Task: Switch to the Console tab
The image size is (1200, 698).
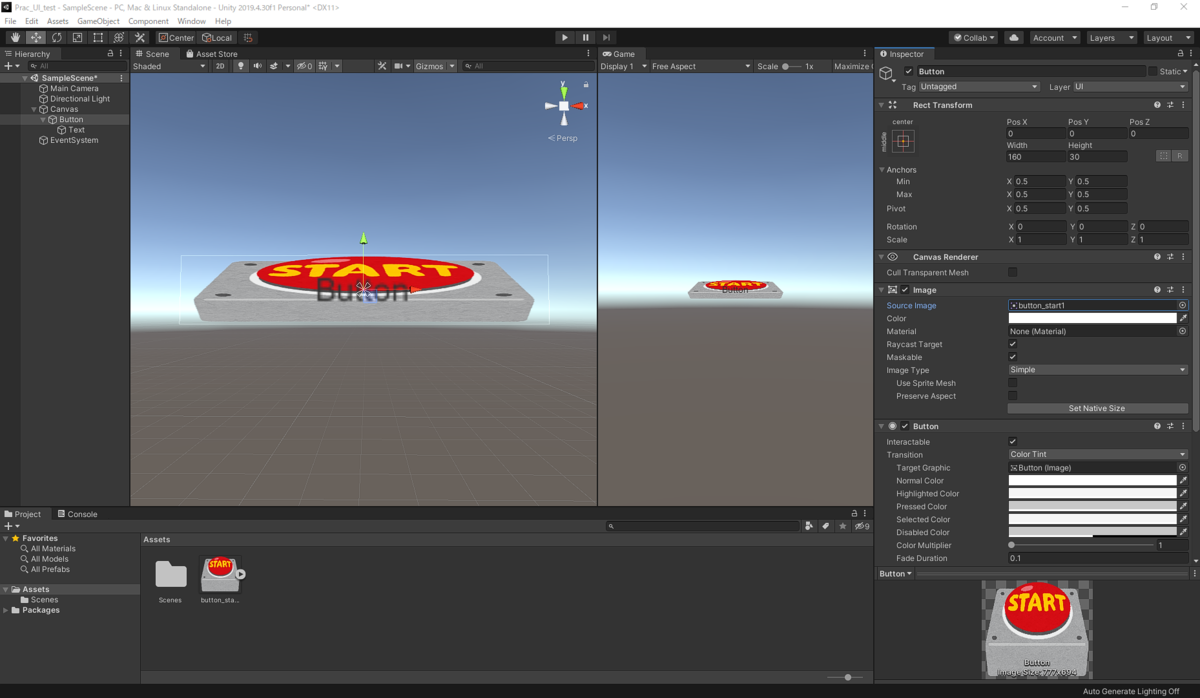Action: point(77,514)
